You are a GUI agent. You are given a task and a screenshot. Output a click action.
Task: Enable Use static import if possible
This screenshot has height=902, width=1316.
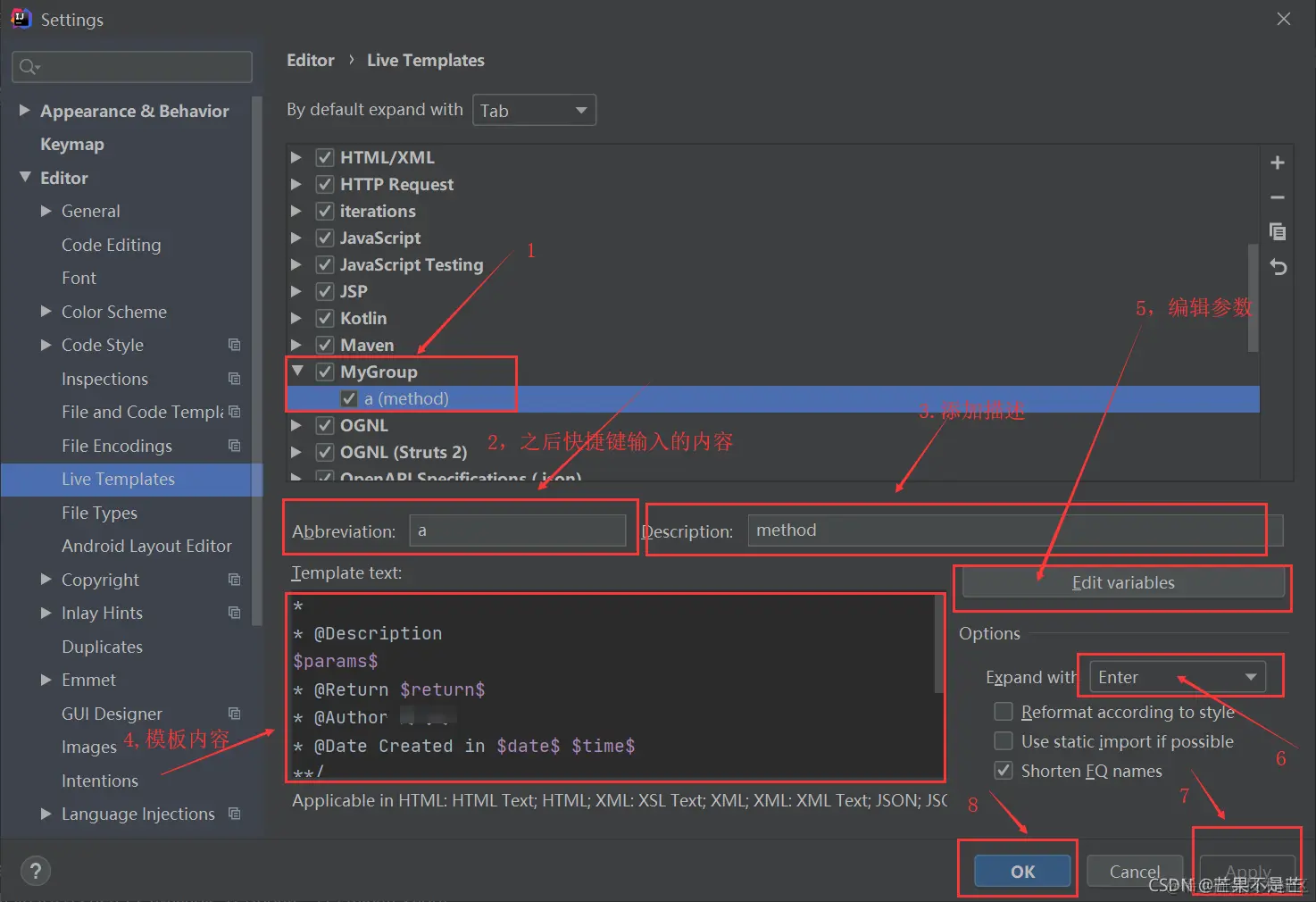coord(1004,741)
